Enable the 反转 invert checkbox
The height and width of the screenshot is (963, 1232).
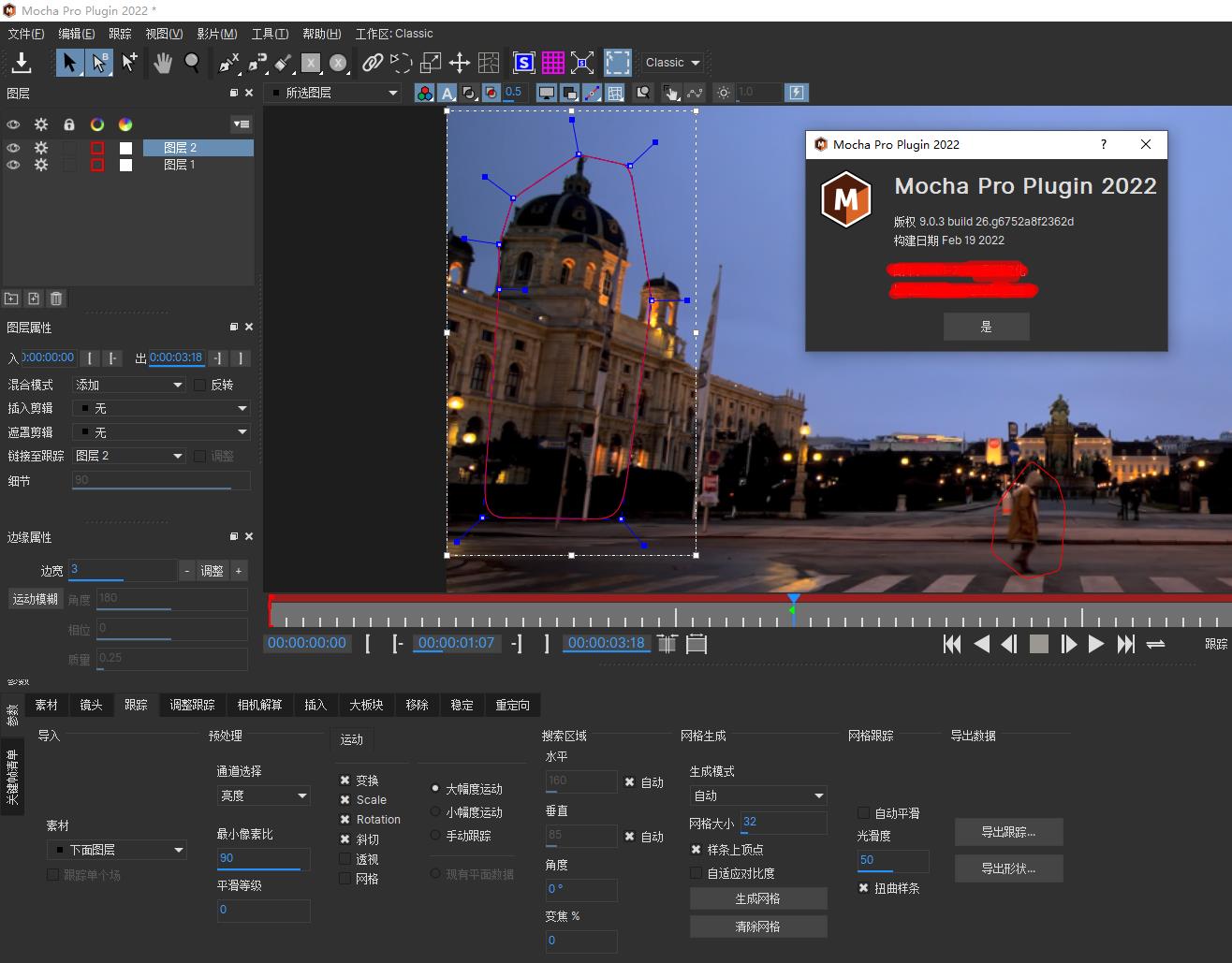(x=199, y=385)
